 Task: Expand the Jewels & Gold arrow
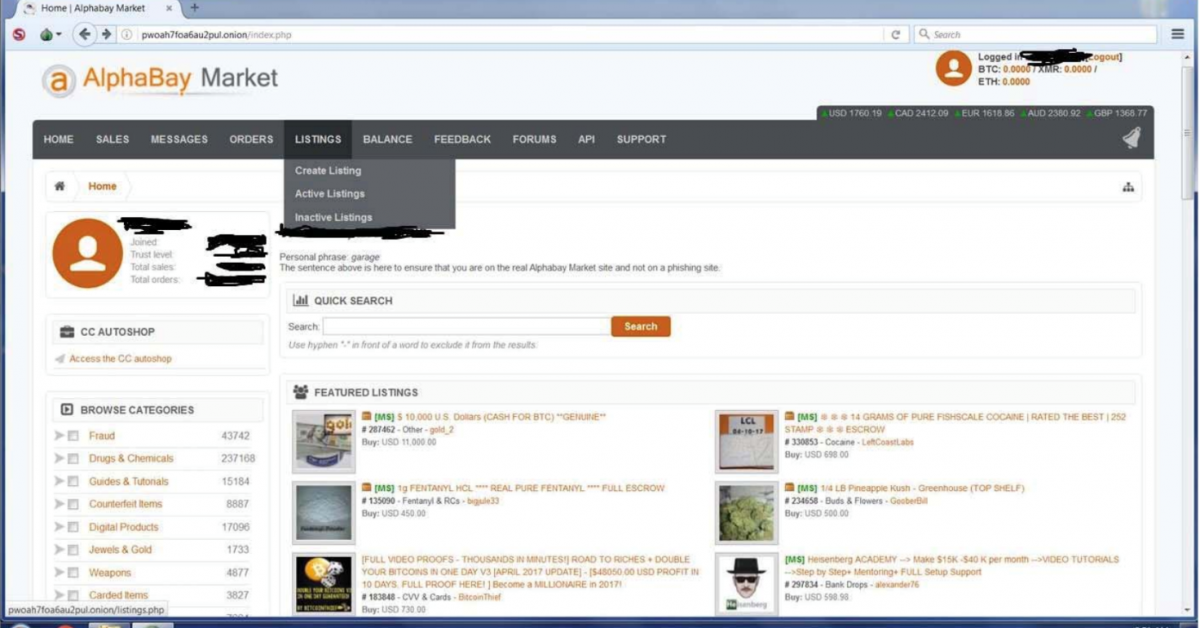click(59, 550)
